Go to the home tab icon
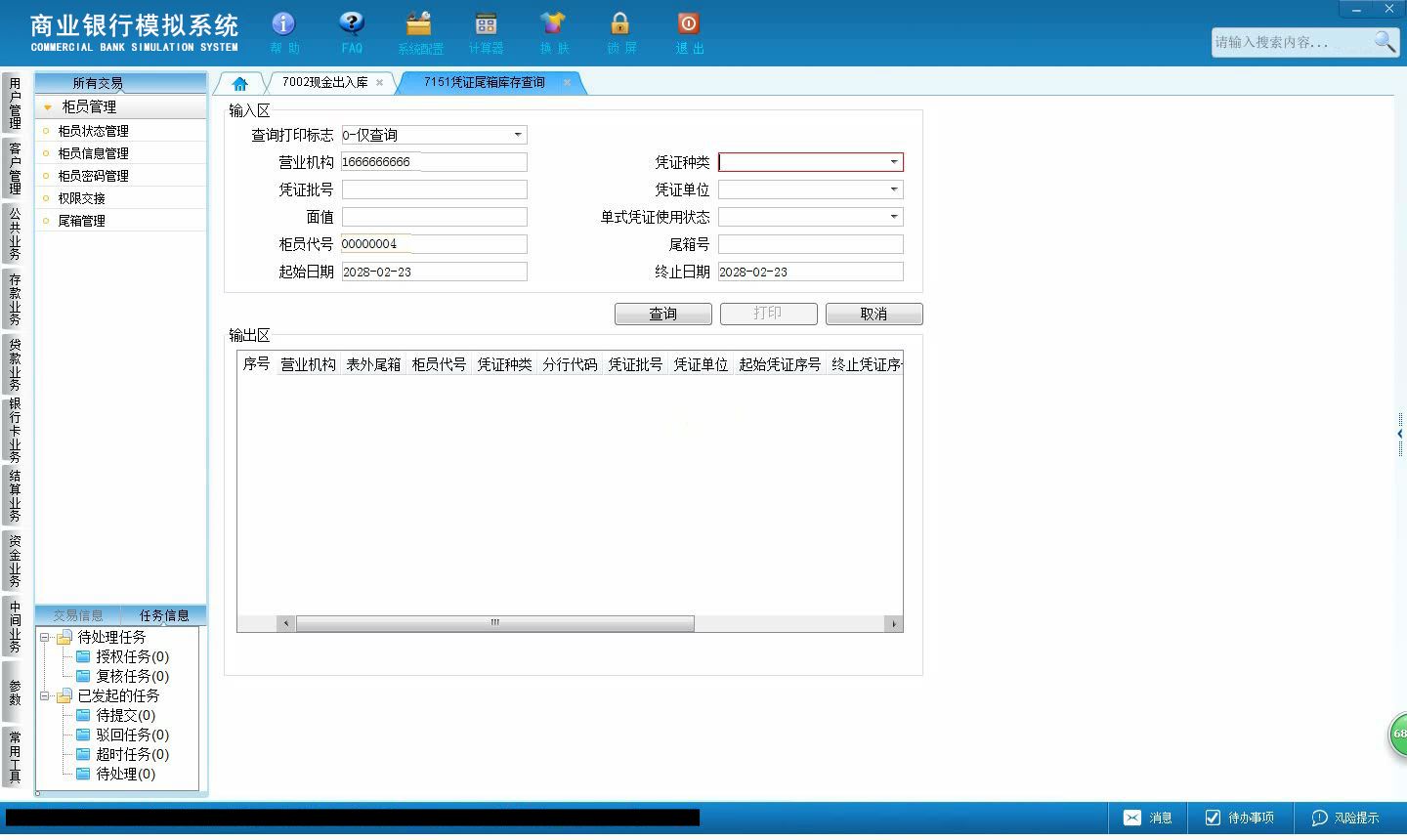 tap(239, 84)
